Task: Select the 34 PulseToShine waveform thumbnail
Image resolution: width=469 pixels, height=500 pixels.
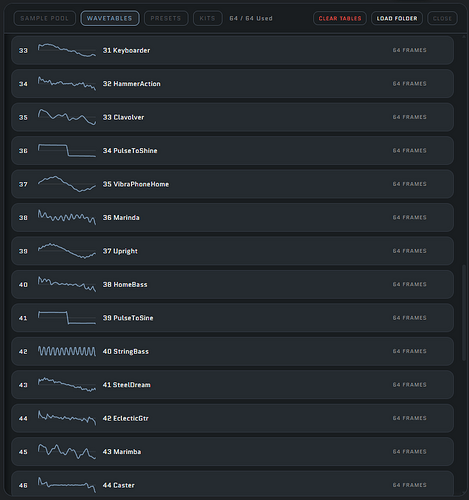Action: [x=67, y=150]
